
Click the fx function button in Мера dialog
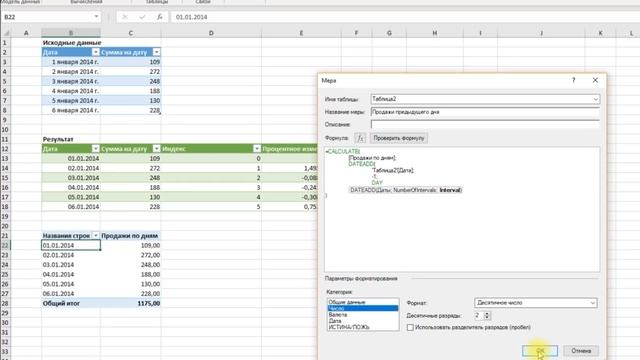click(360, 138)
